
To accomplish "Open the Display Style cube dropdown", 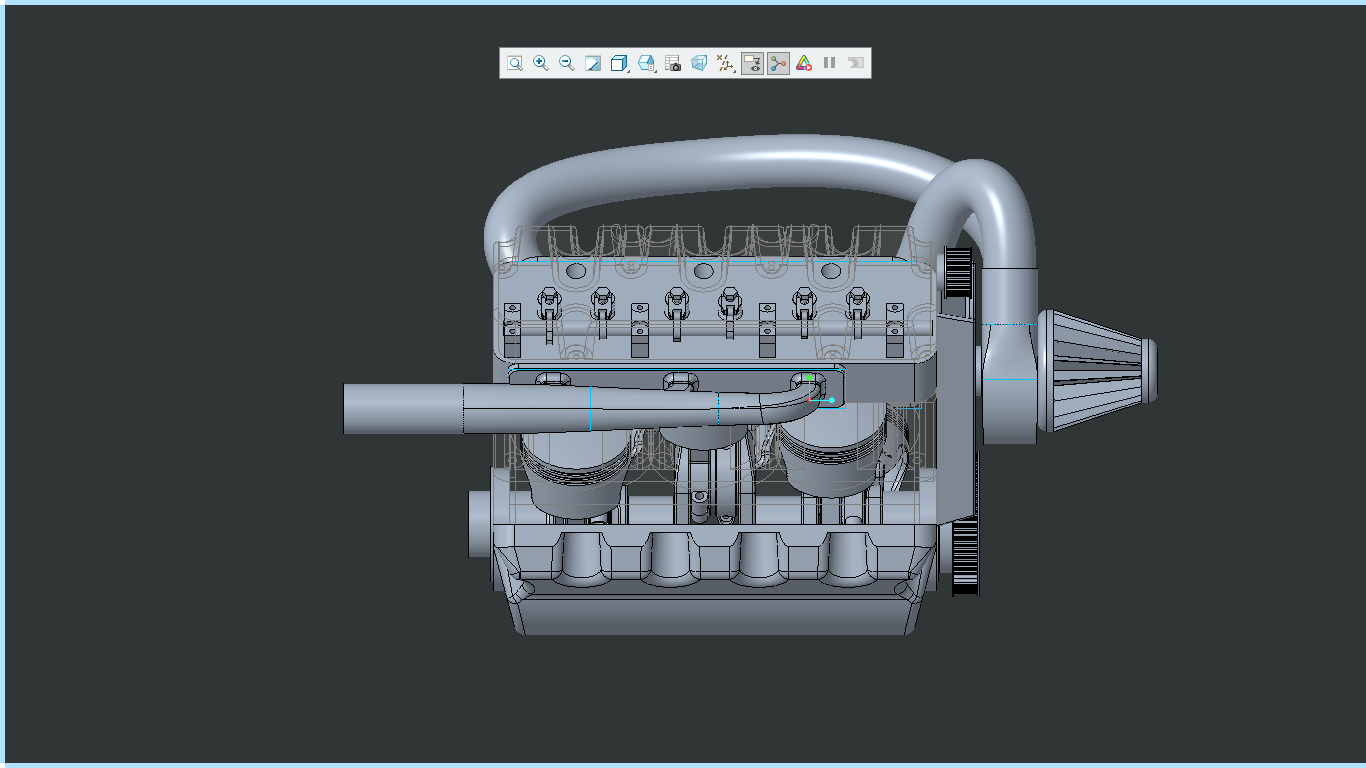I will [619, 63].
